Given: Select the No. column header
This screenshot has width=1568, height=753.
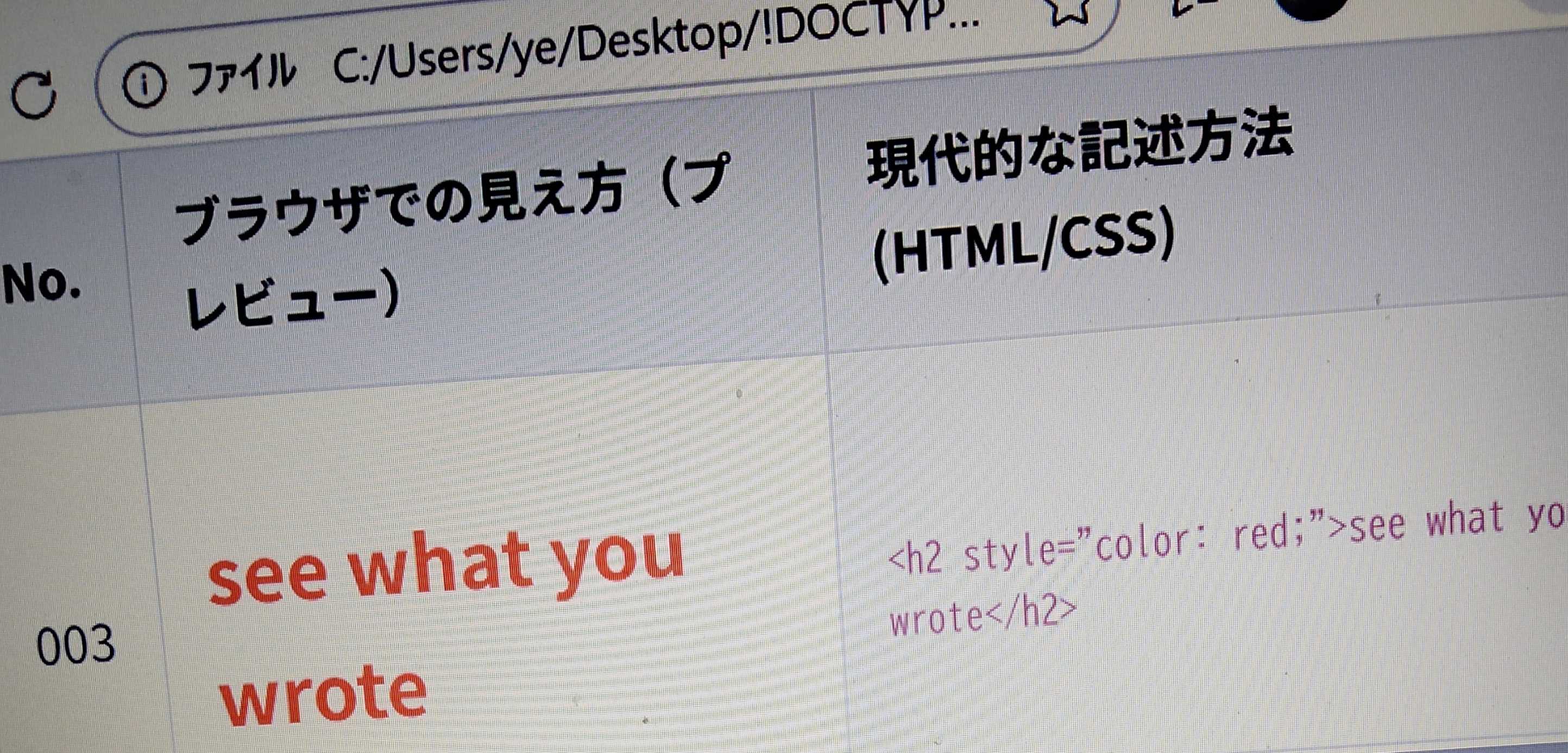Looking at the screenshot, I should (x=41, y=284).
